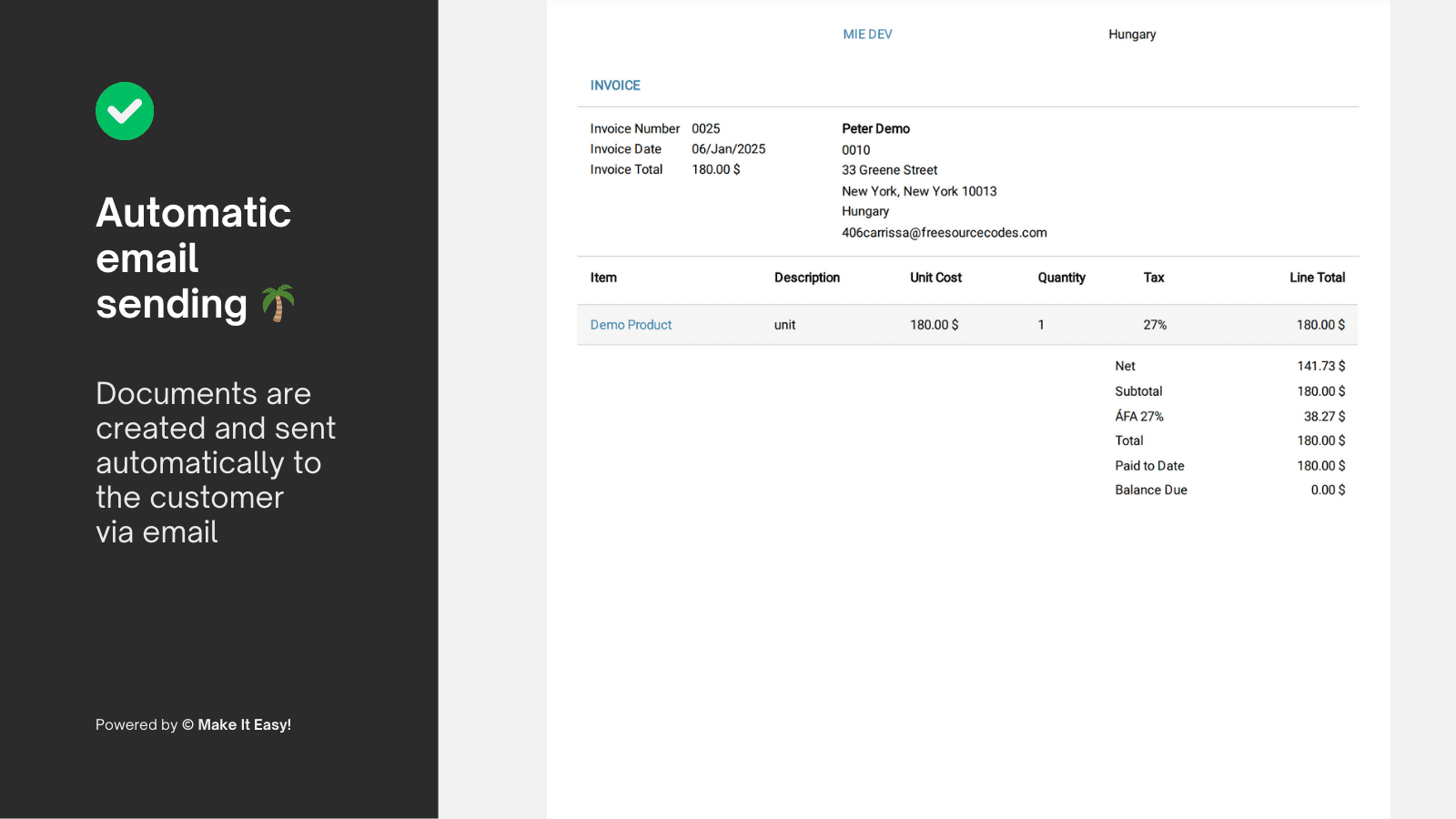Click the Balance Due amount 0.00 $
The image size is (1456, 819).
1328,490
